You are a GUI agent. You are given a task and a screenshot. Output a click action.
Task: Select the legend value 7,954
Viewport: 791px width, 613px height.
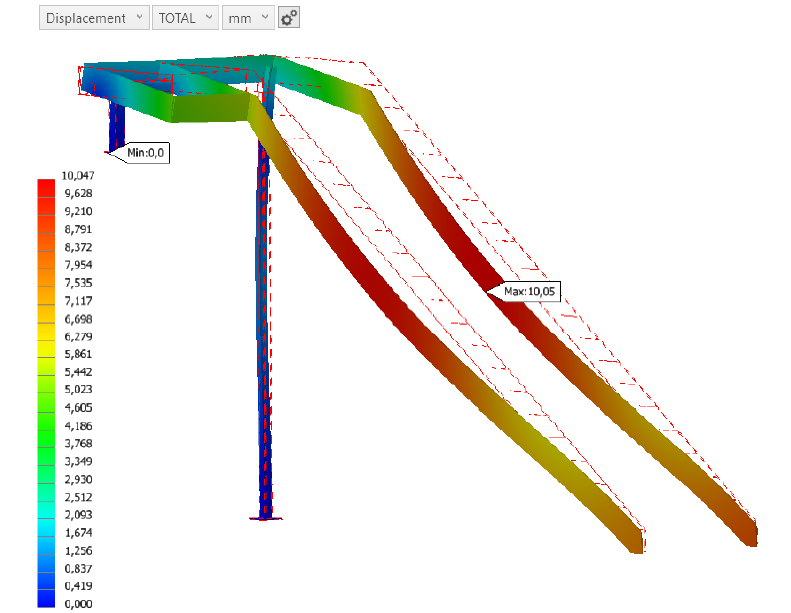[78, 265]
